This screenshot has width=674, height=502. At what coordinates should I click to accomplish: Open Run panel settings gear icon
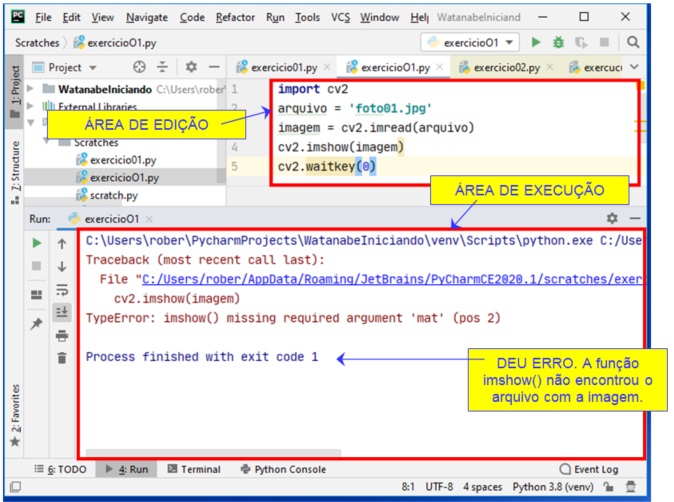[612, 218]
